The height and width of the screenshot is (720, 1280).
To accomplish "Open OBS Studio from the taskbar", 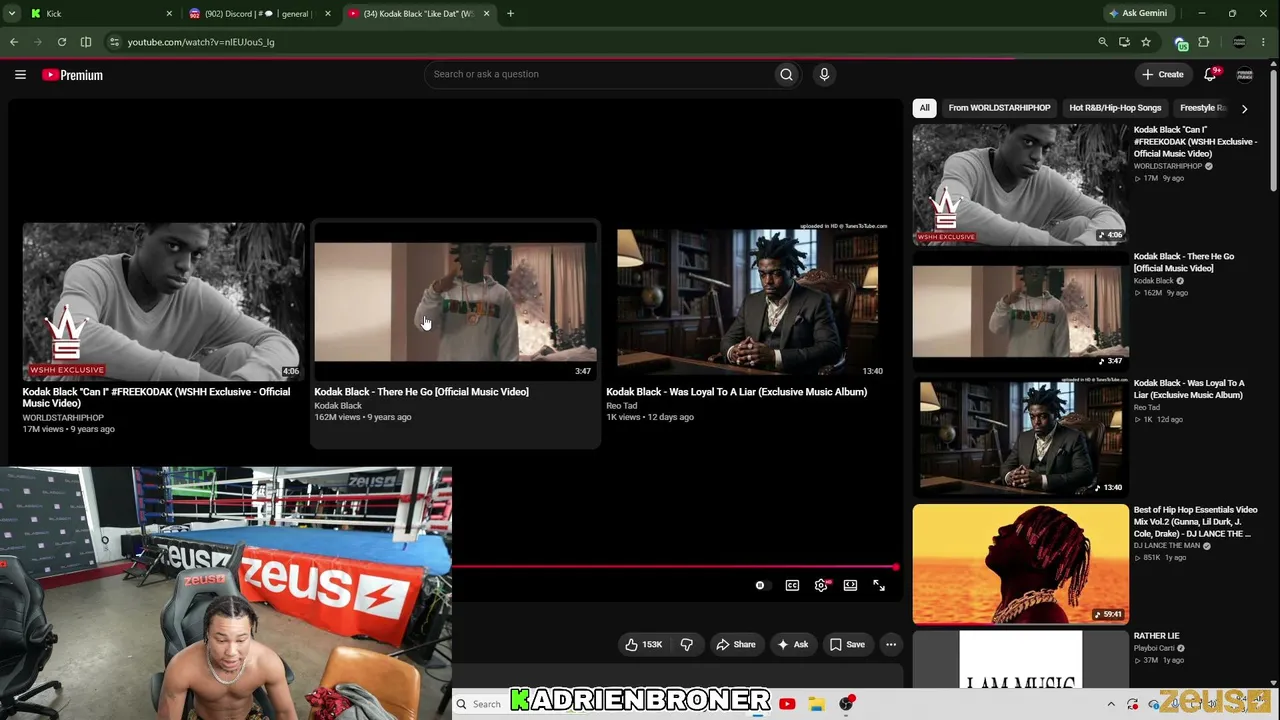I will click(x=846, y=704).
